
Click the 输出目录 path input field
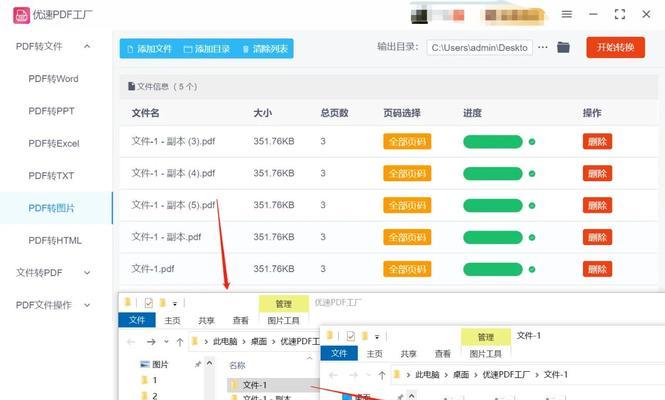[x=480, y=48]
